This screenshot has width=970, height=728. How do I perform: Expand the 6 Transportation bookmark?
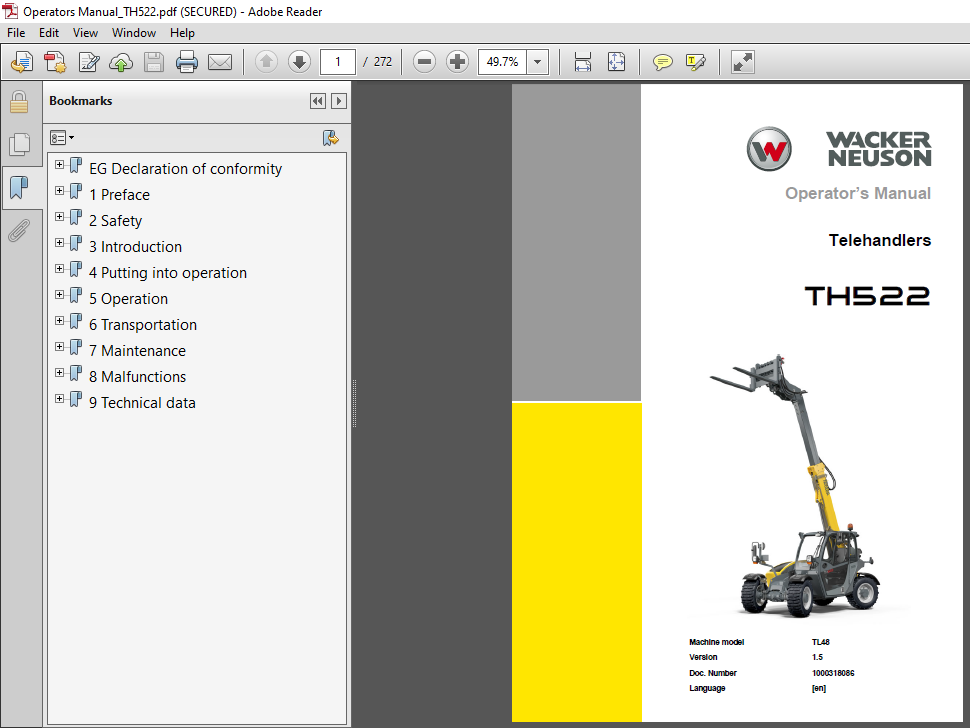59,320
